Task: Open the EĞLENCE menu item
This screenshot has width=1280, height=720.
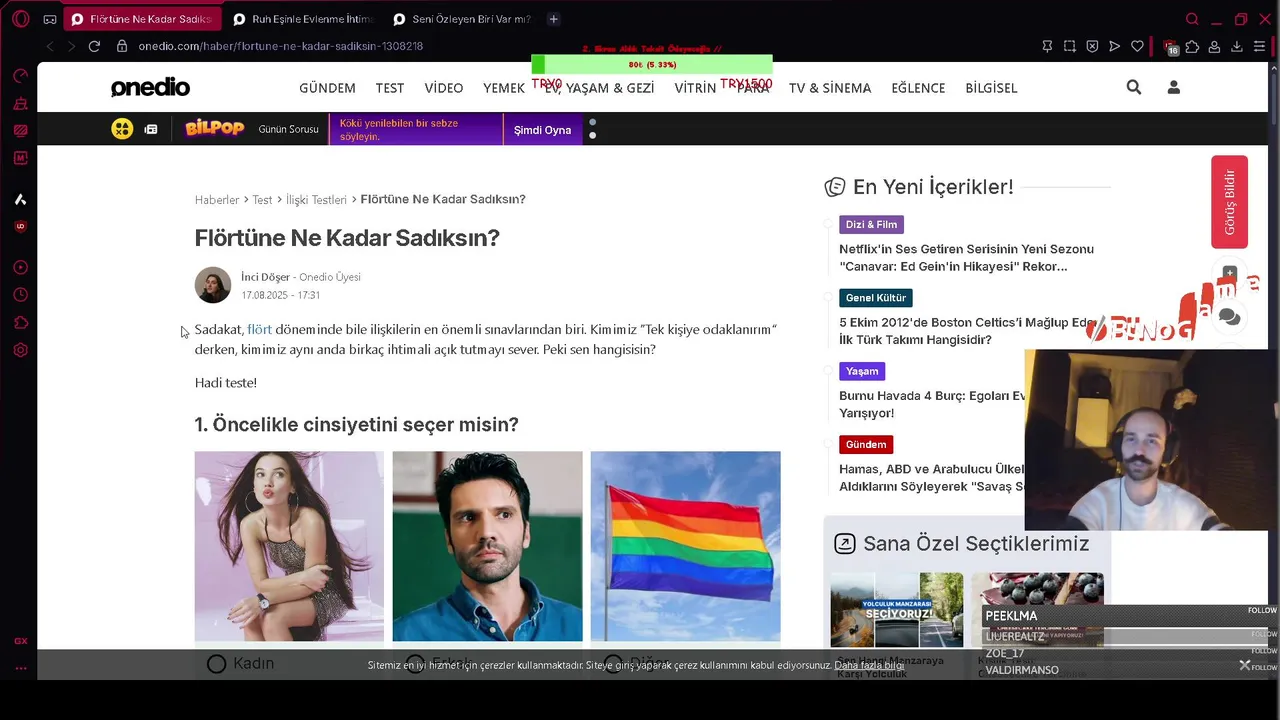Action: (918, 88)
